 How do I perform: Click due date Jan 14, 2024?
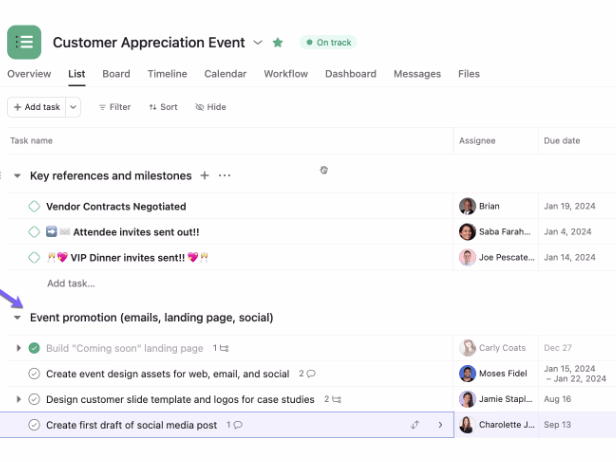(x=569, y=257)
